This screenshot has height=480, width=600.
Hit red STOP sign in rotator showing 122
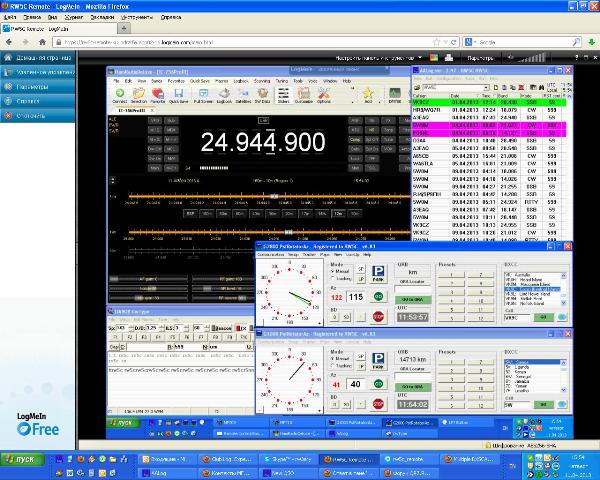[378, 317]
